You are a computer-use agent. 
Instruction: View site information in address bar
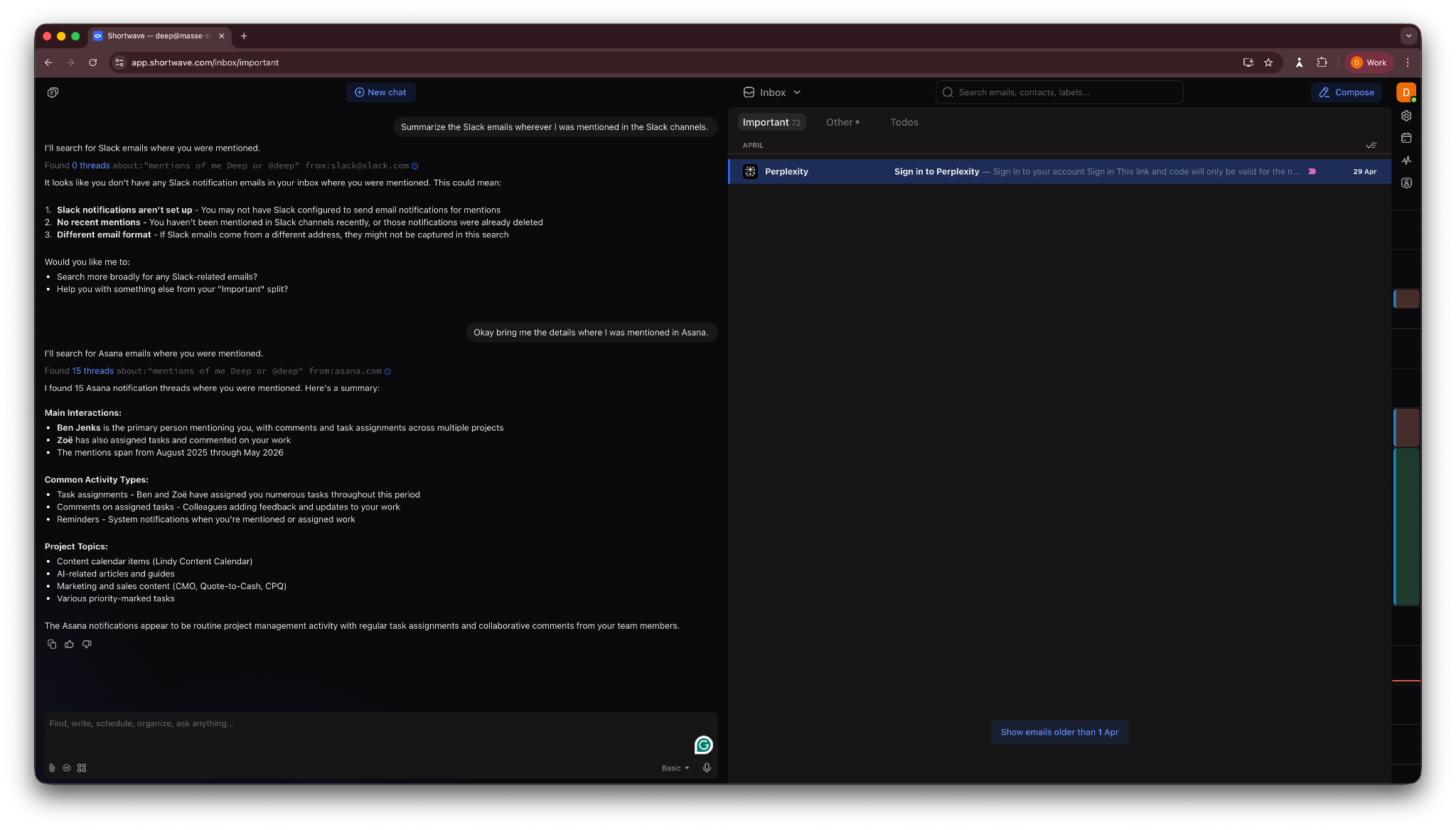[119, 63]
